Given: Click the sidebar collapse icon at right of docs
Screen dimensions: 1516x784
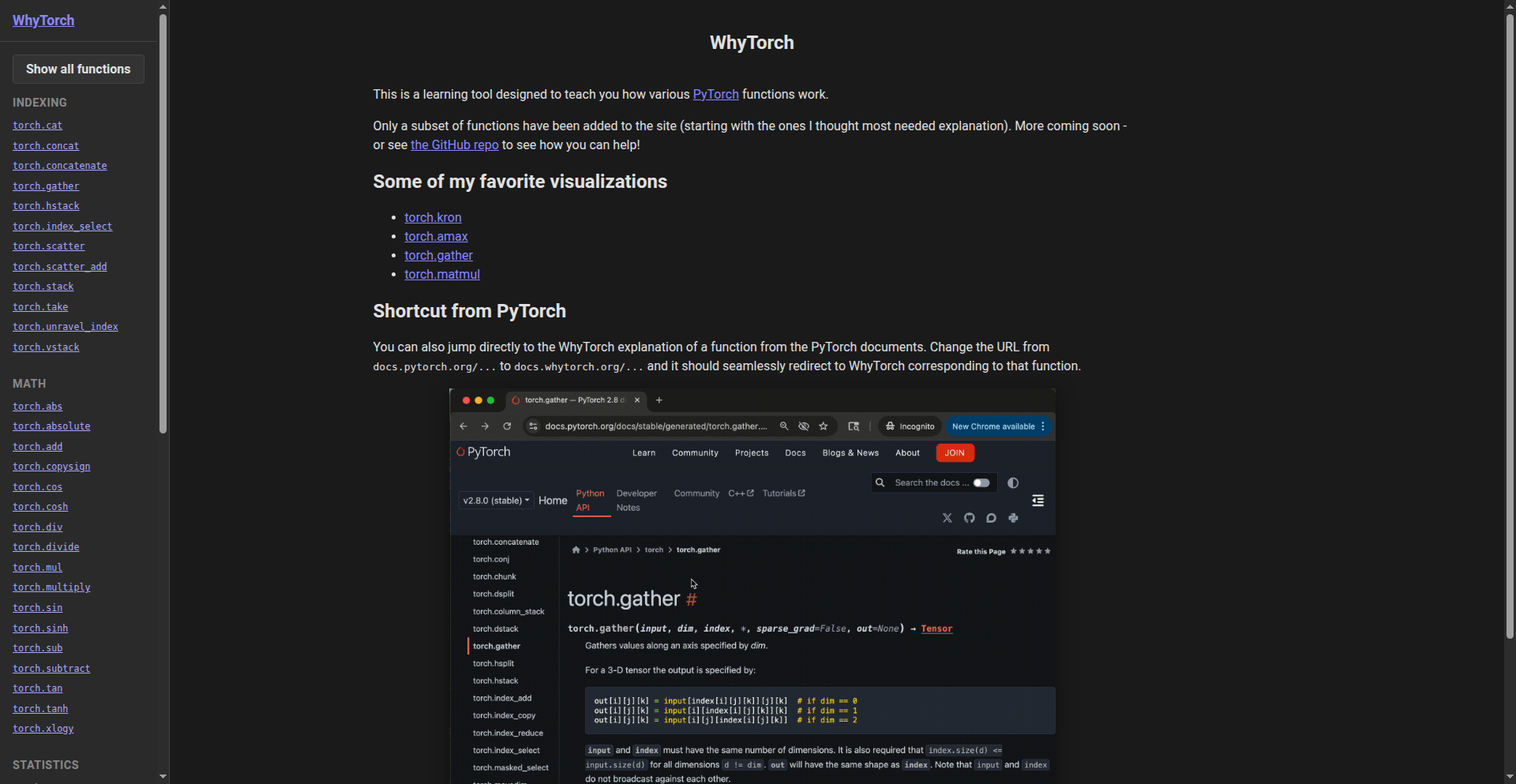Looking at the screenshot, I should [x=1038, y=501].
